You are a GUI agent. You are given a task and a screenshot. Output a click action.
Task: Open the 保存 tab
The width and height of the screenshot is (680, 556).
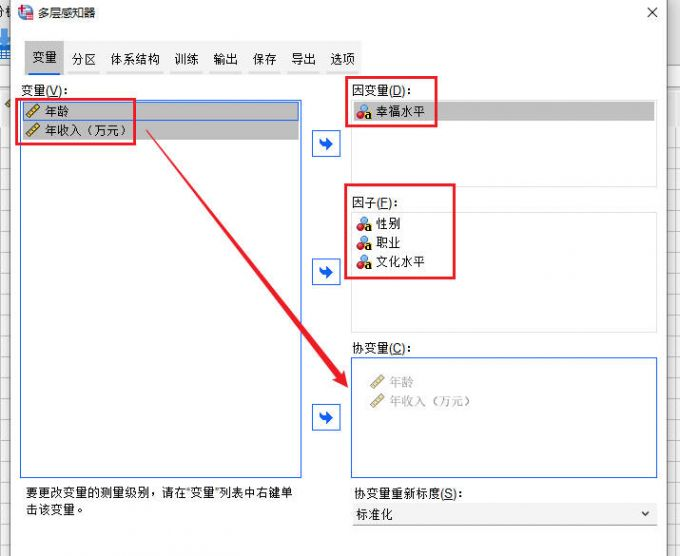coord(264,59)
